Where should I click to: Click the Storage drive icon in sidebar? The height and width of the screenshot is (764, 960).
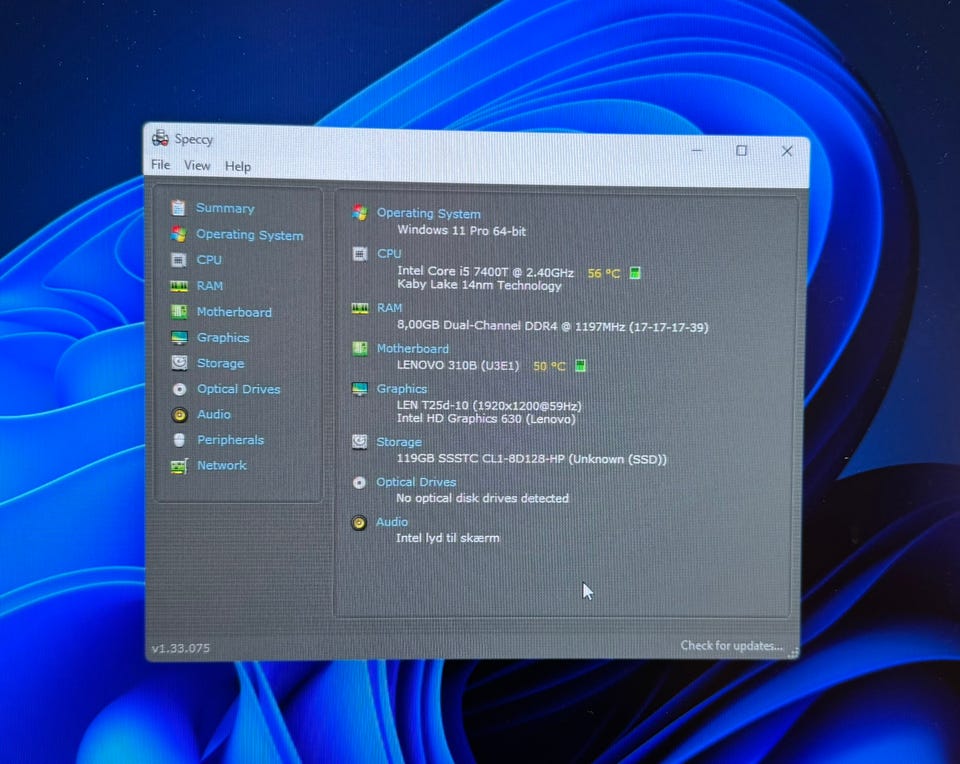pos(179,363)
